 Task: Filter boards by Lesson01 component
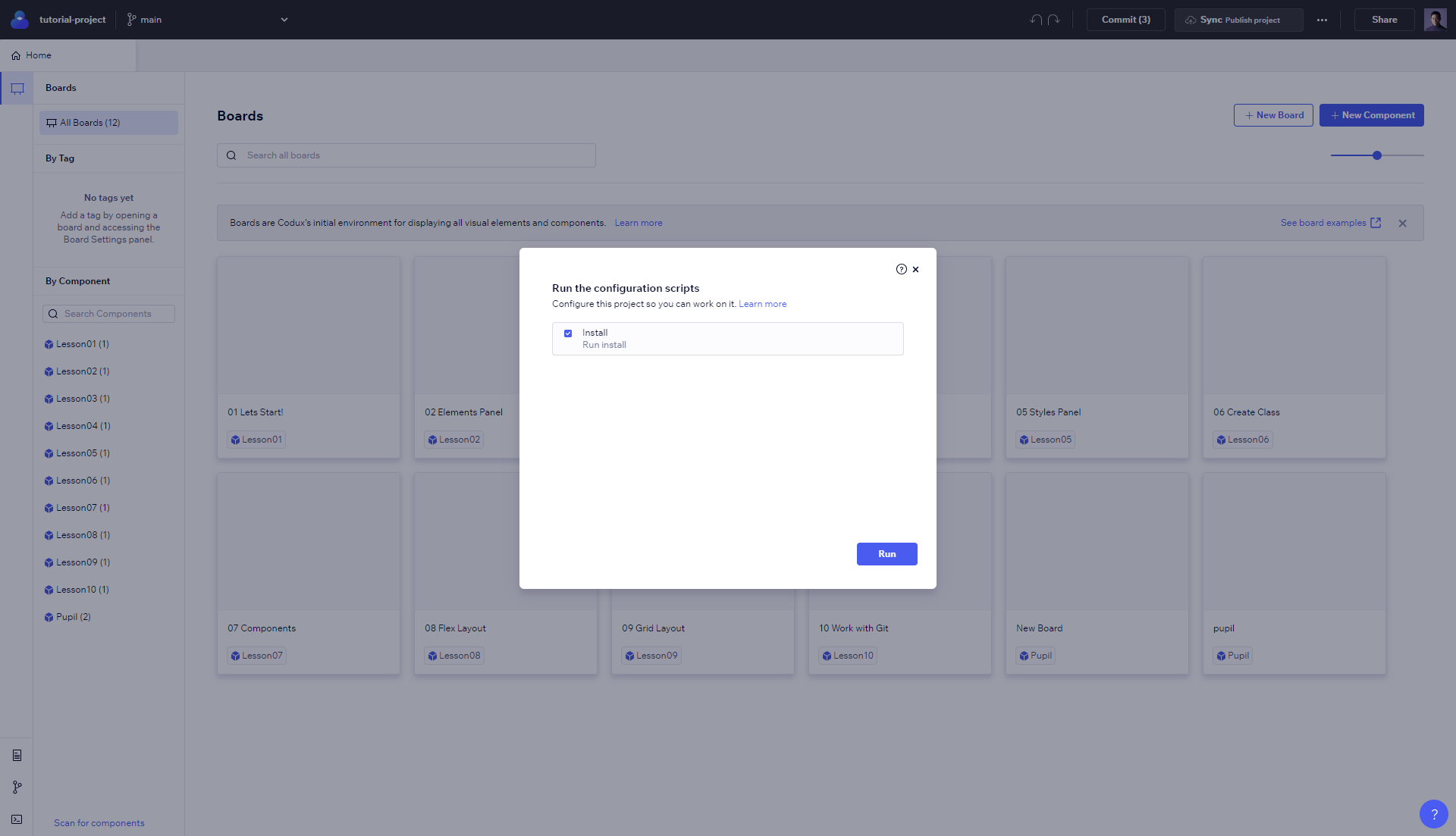coord(77,344)
